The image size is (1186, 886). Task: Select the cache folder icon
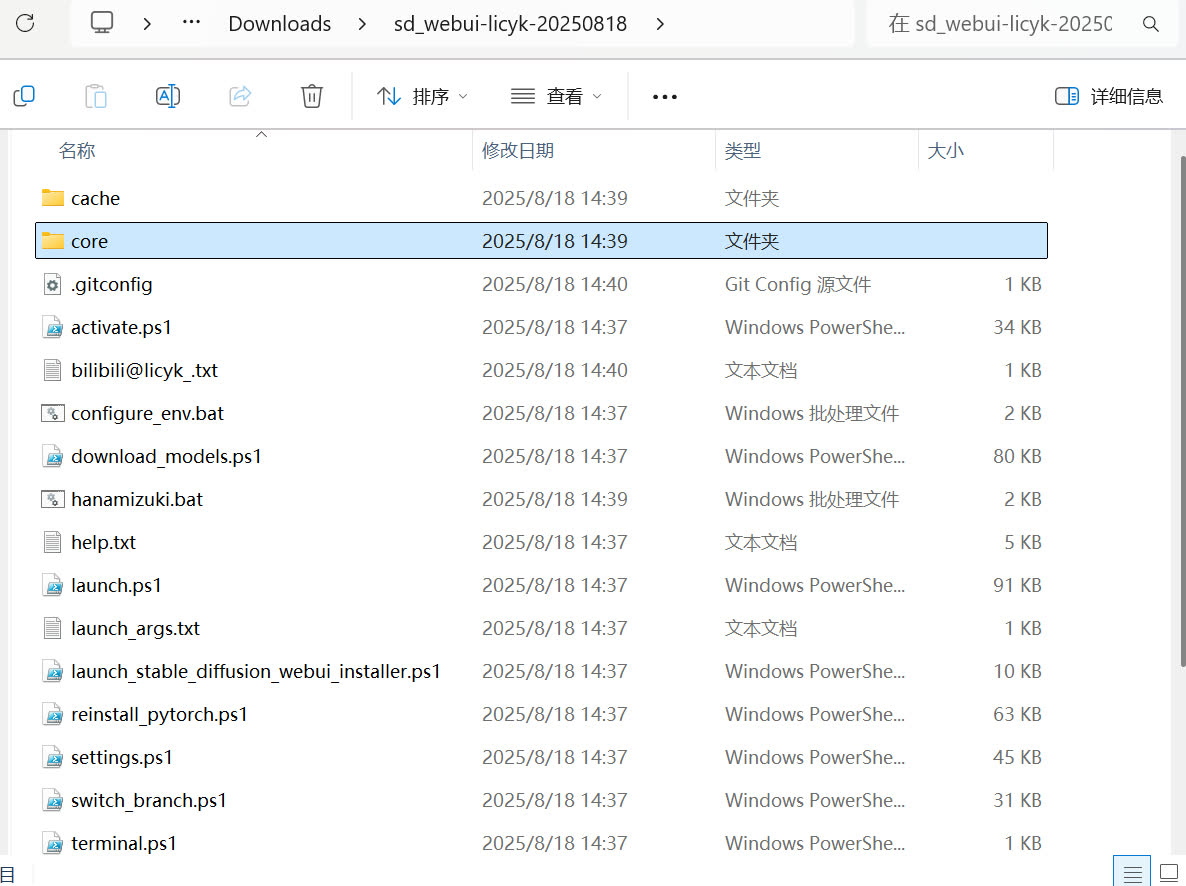click(52, 197)
